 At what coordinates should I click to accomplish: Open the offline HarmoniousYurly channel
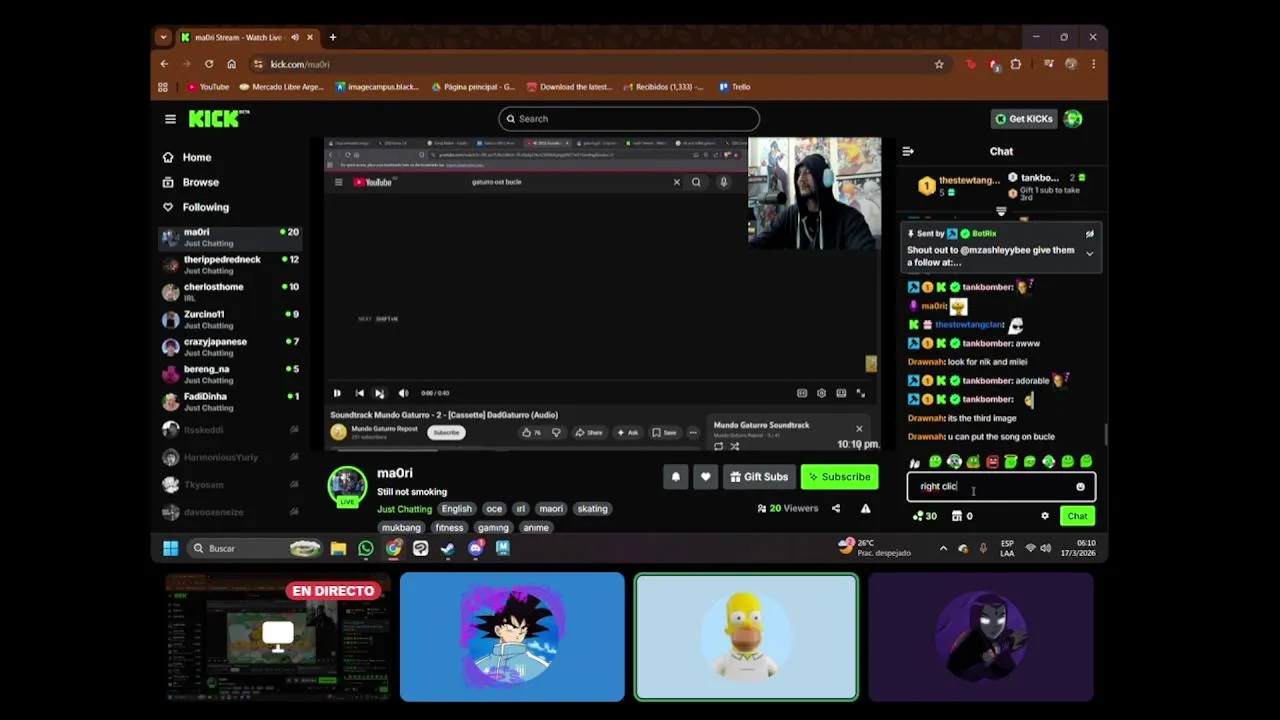coord(230,457)
